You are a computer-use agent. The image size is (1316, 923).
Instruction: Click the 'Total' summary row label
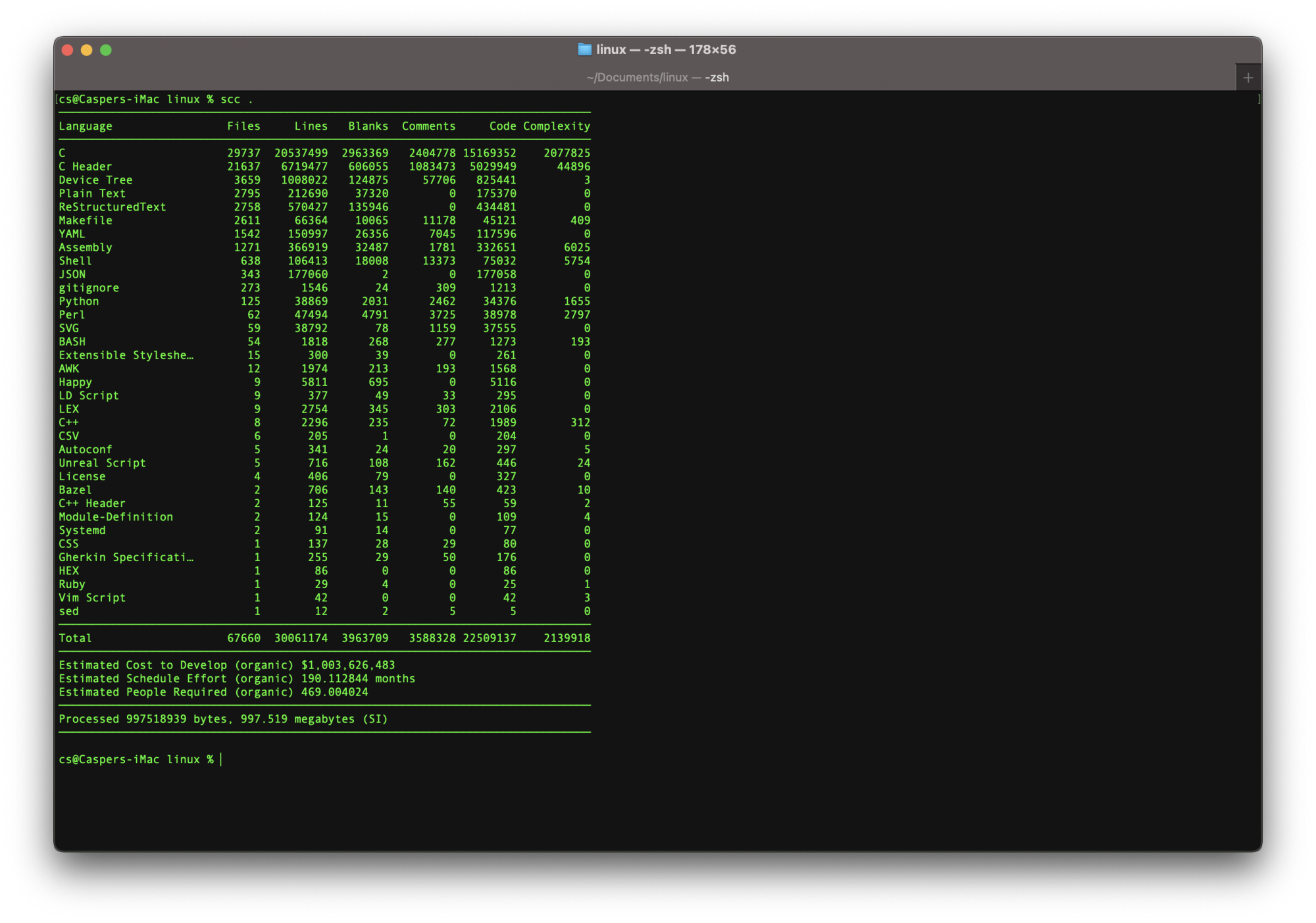(75, 638)
